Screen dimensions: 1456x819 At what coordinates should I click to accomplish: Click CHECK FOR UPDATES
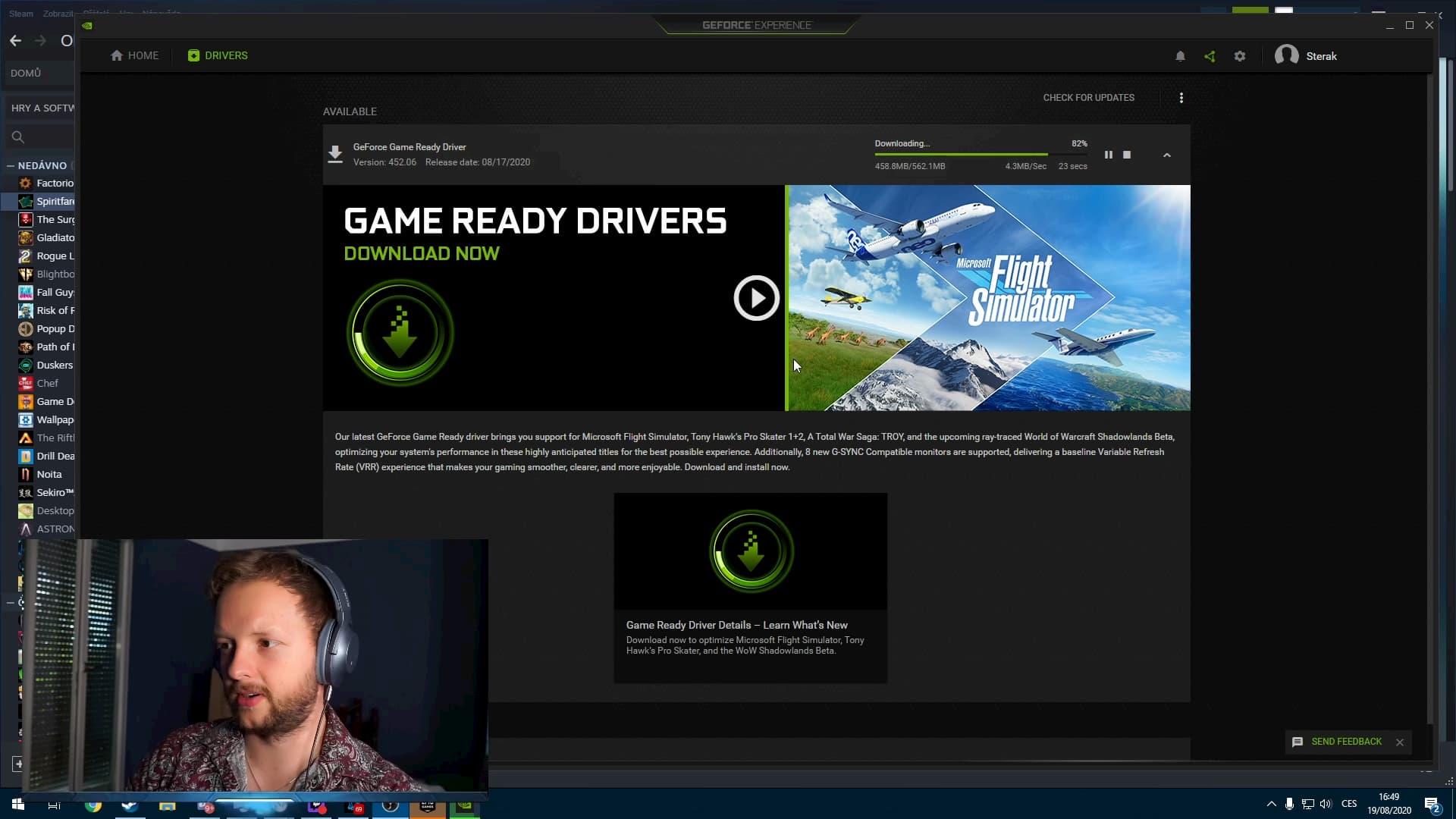tap(1089, 98)
